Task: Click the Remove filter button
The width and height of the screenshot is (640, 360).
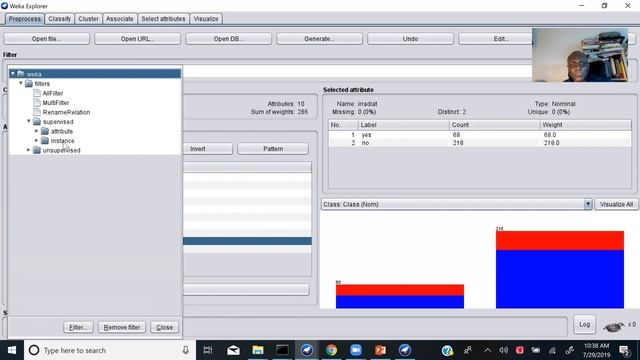Action: point(122,327)
